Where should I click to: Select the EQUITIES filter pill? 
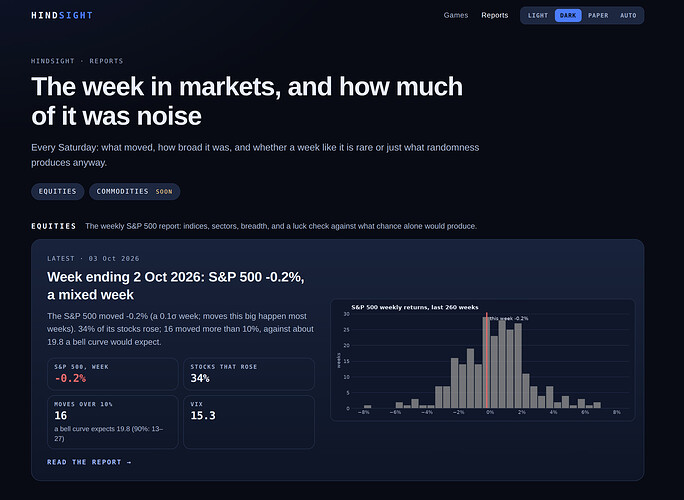tap(58, 192)
